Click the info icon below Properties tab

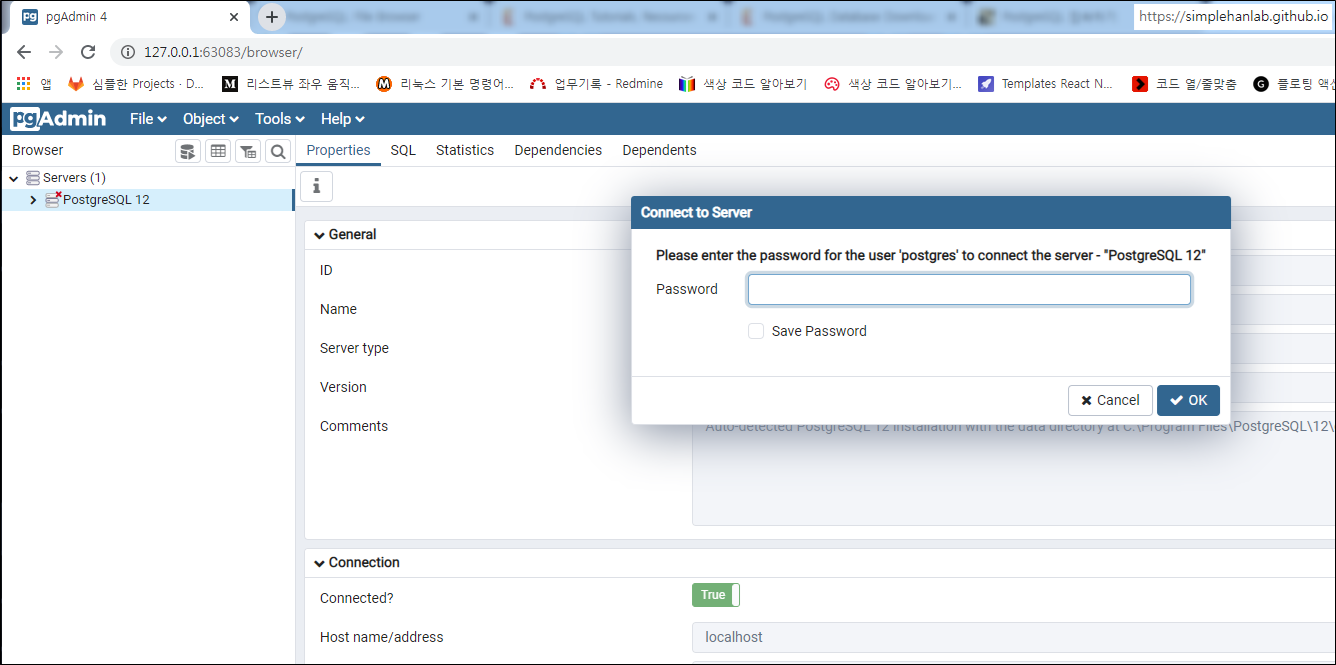[x=316, y=186]
